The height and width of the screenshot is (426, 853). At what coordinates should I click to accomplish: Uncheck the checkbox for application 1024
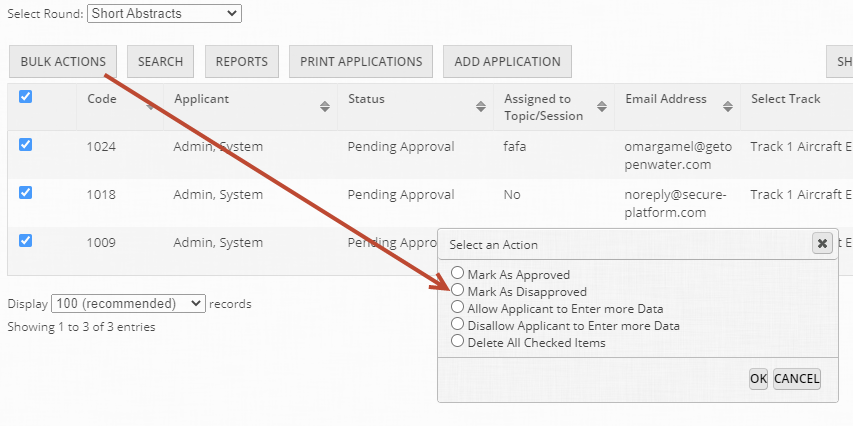pos(26,145)
